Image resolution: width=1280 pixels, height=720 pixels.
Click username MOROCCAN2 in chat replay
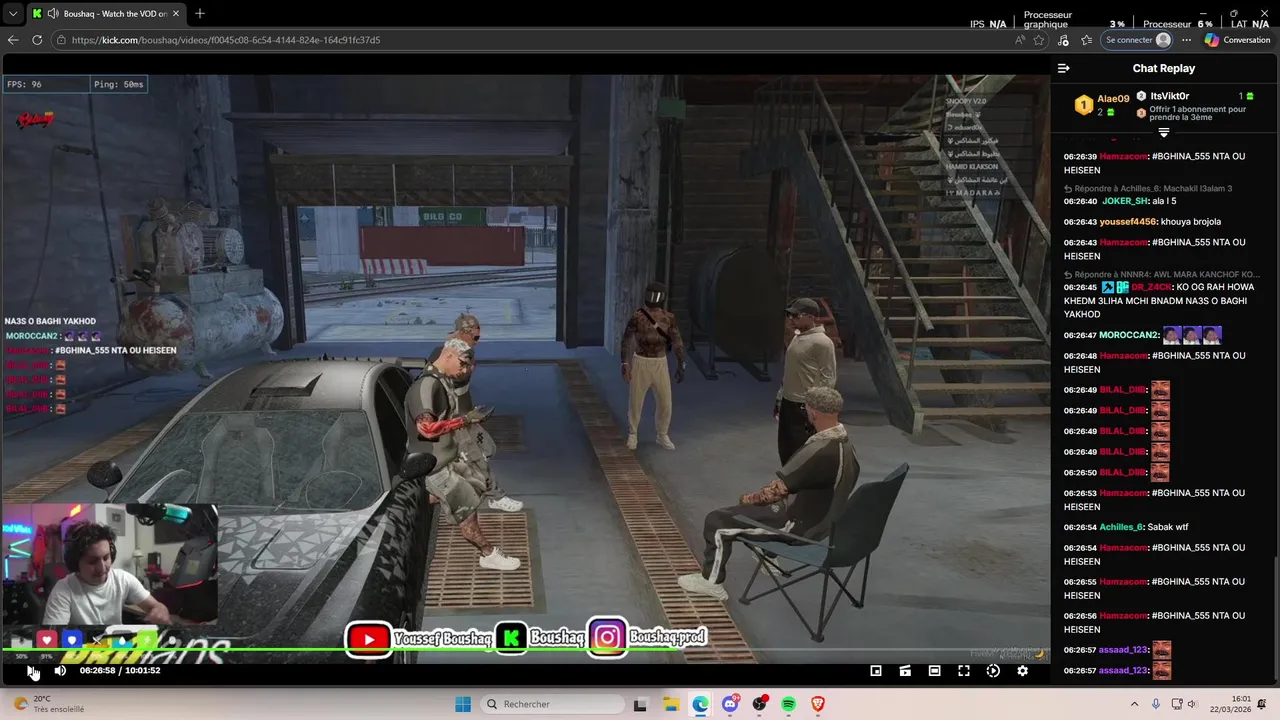[1128, 335]
